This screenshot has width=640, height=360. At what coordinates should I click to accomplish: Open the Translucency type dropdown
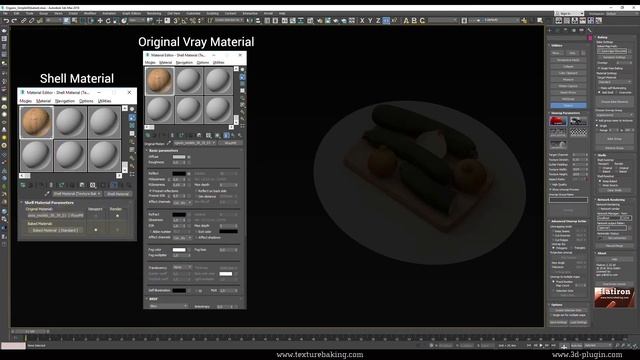pyautogui.click(x=182, y=267)
